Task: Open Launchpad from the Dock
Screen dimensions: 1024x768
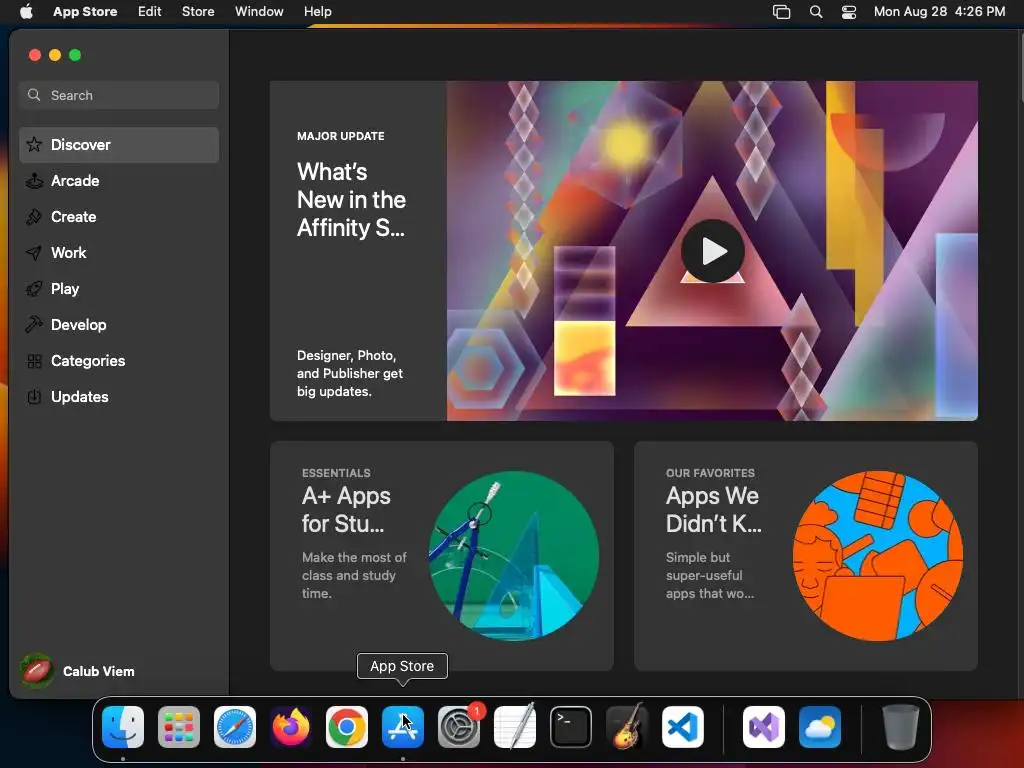Action: coord(179,727)
